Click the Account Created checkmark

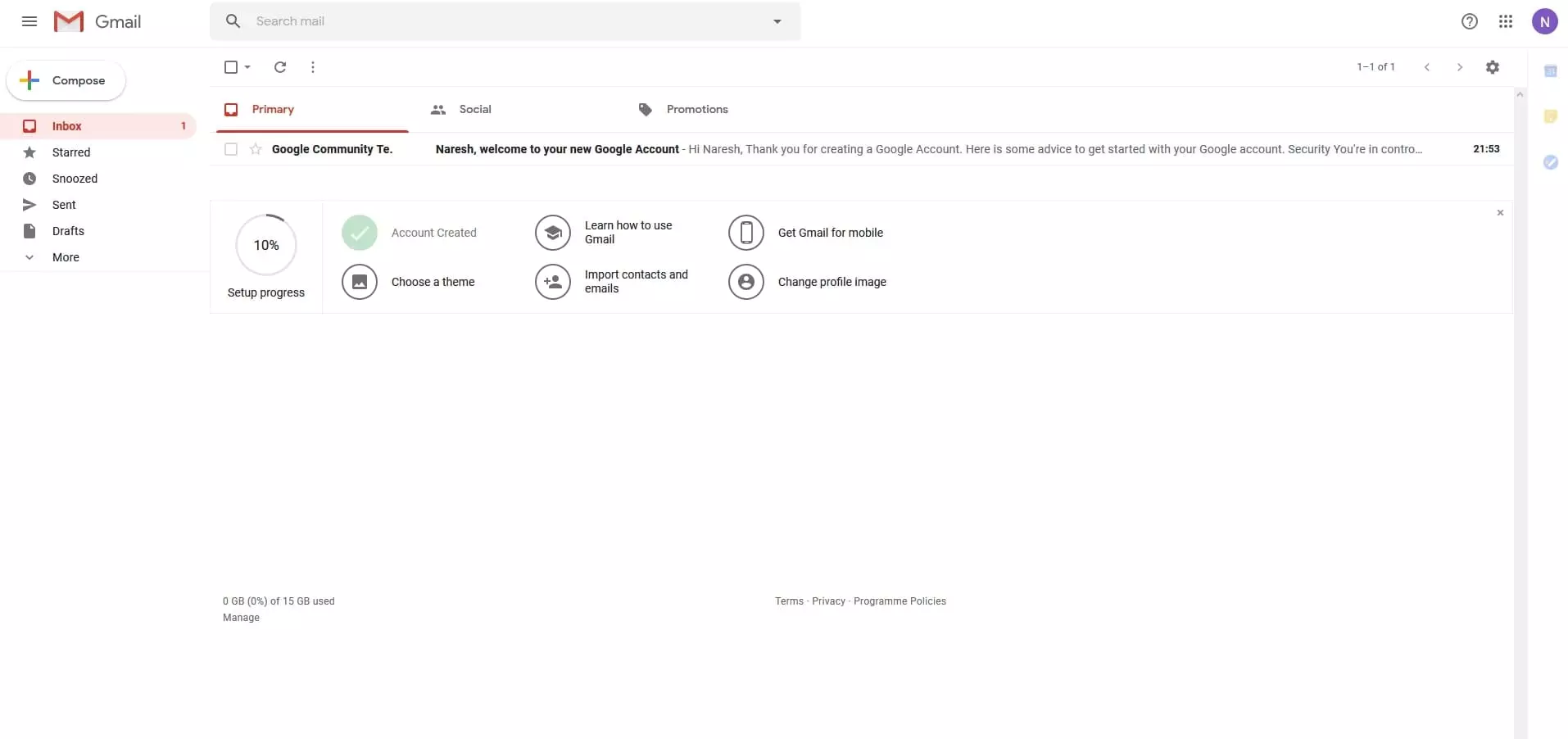point(360,233)
